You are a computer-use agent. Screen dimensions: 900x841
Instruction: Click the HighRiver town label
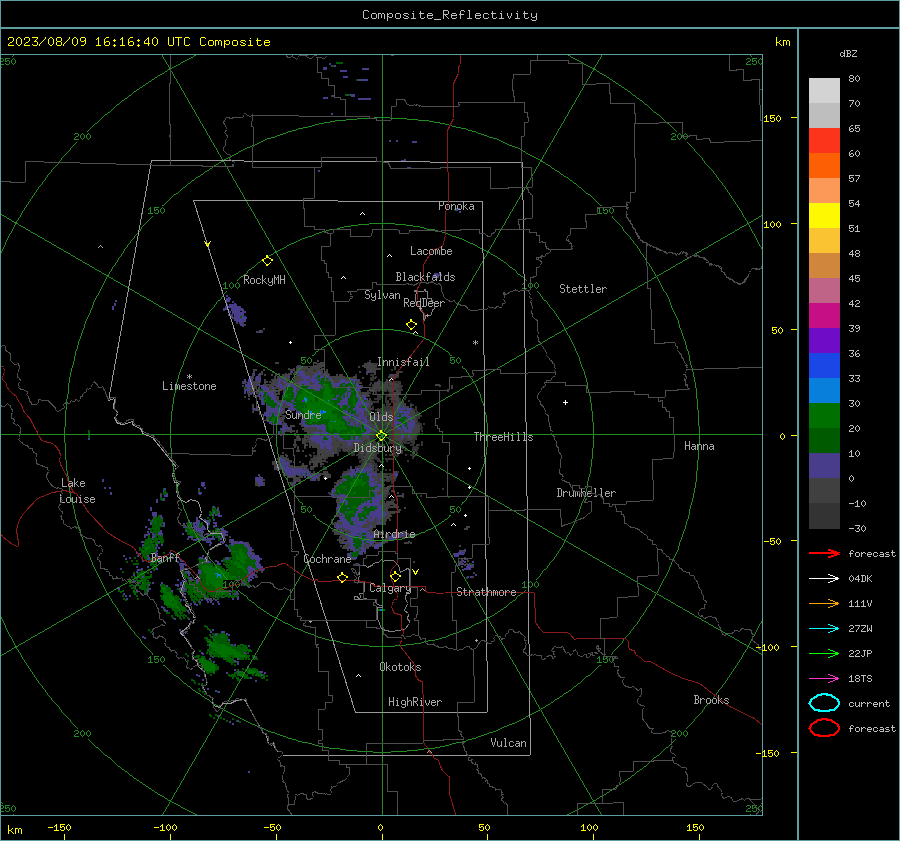415,703
